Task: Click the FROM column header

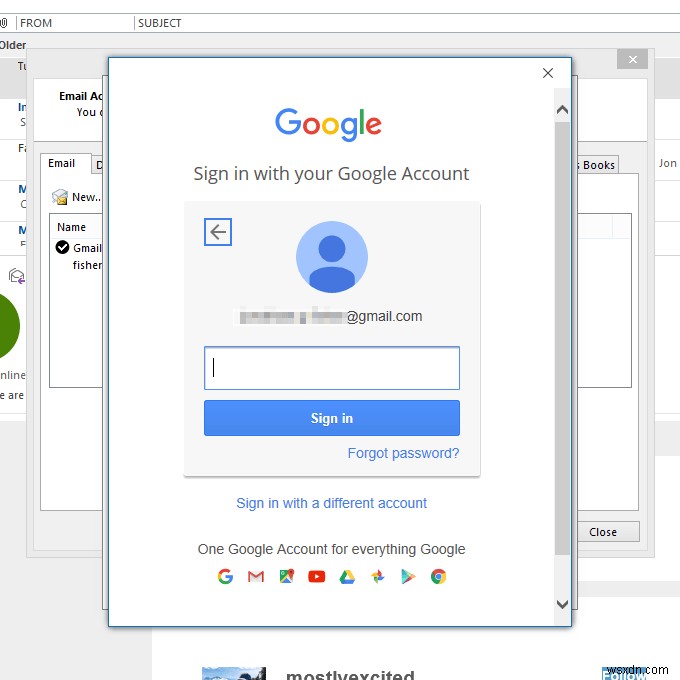Action: [36, 23]
